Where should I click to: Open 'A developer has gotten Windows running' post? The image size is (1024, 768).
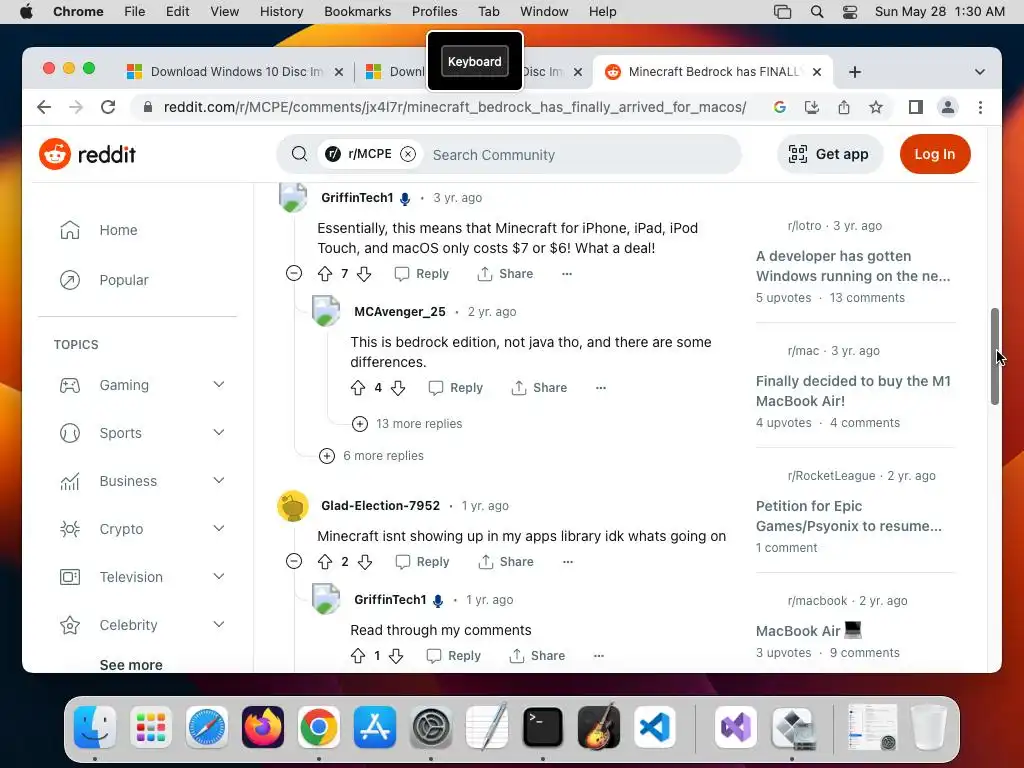pyautogui.click(x=853, y=266)
